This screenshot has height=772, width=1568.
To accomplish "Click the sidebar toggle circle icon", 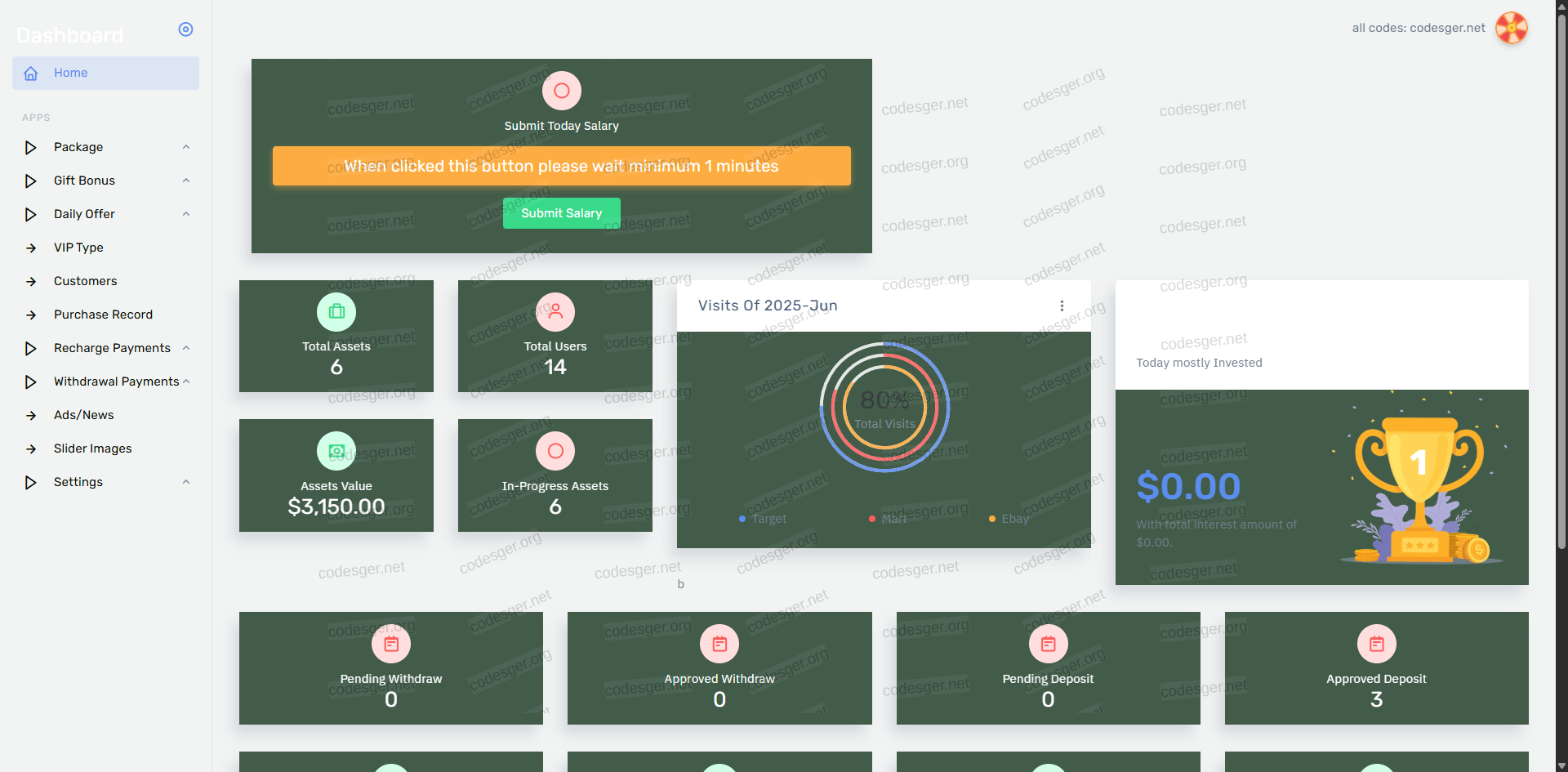I will [x=185, y=29].
